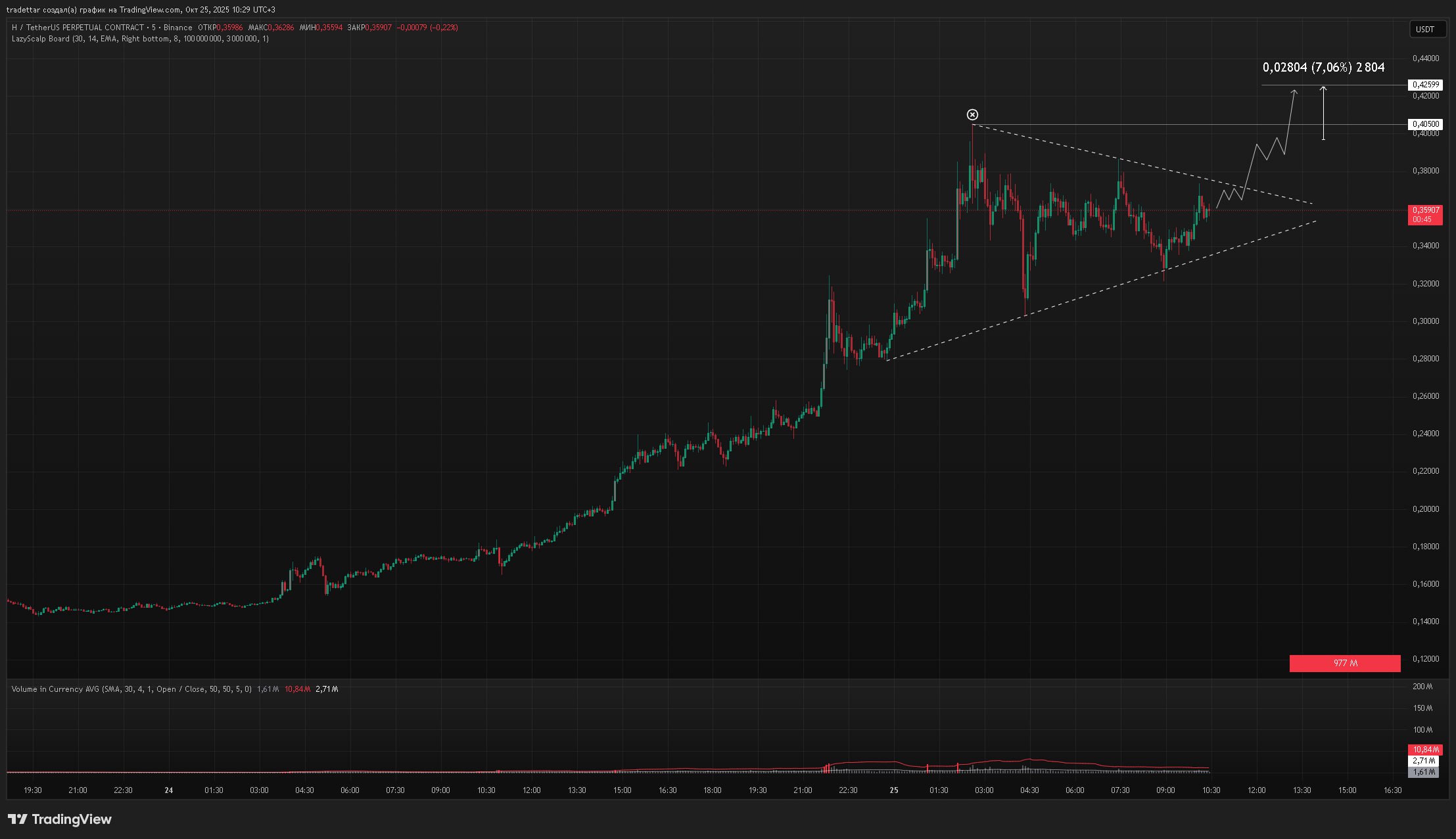Image resolution: width=1456 pixels, height=839 pixels.
Task: Click the gray 1,61M volume axis label
Action: 1424,772
